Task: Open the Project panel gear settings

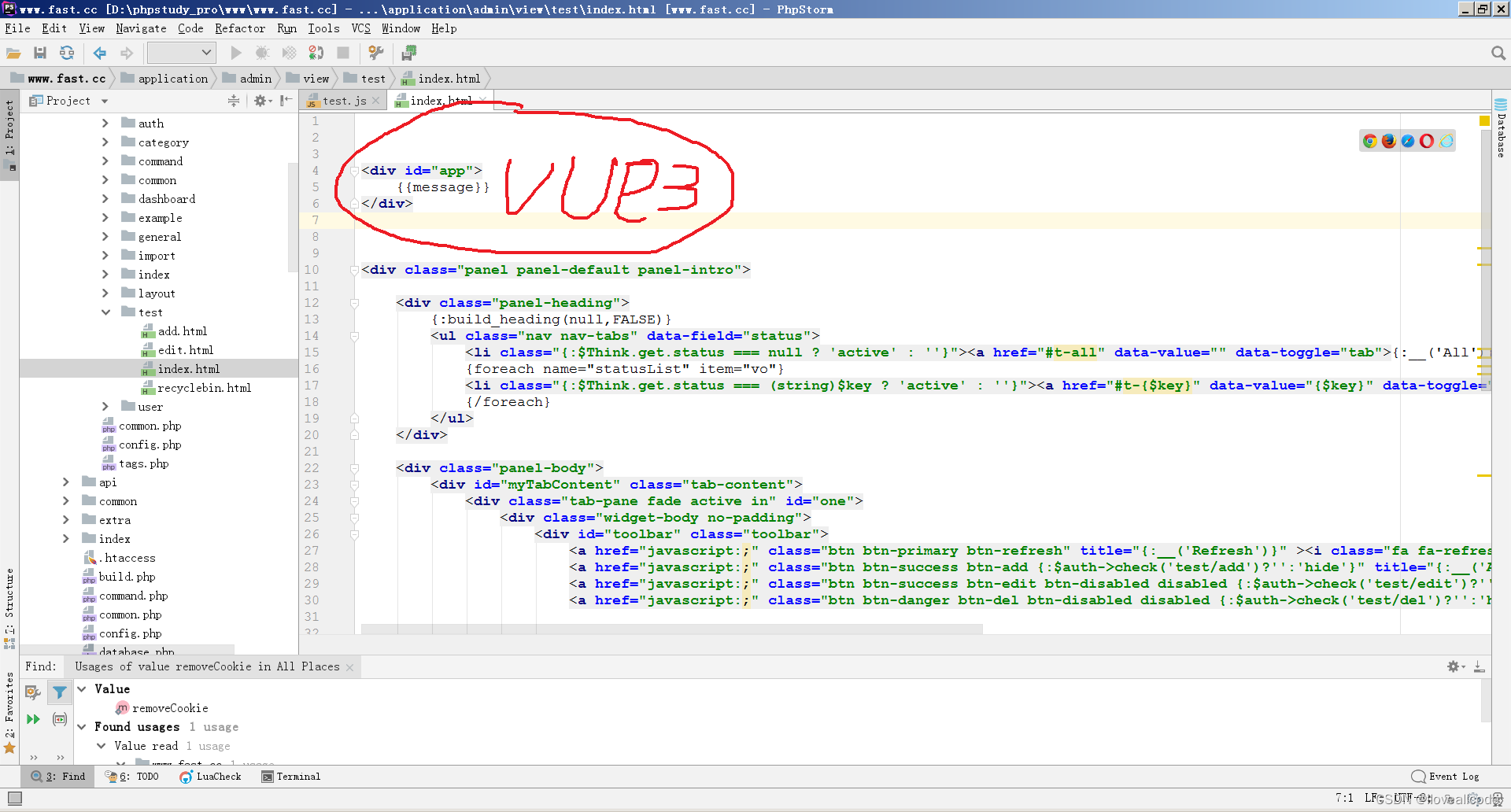Action: tap(262, 101)
